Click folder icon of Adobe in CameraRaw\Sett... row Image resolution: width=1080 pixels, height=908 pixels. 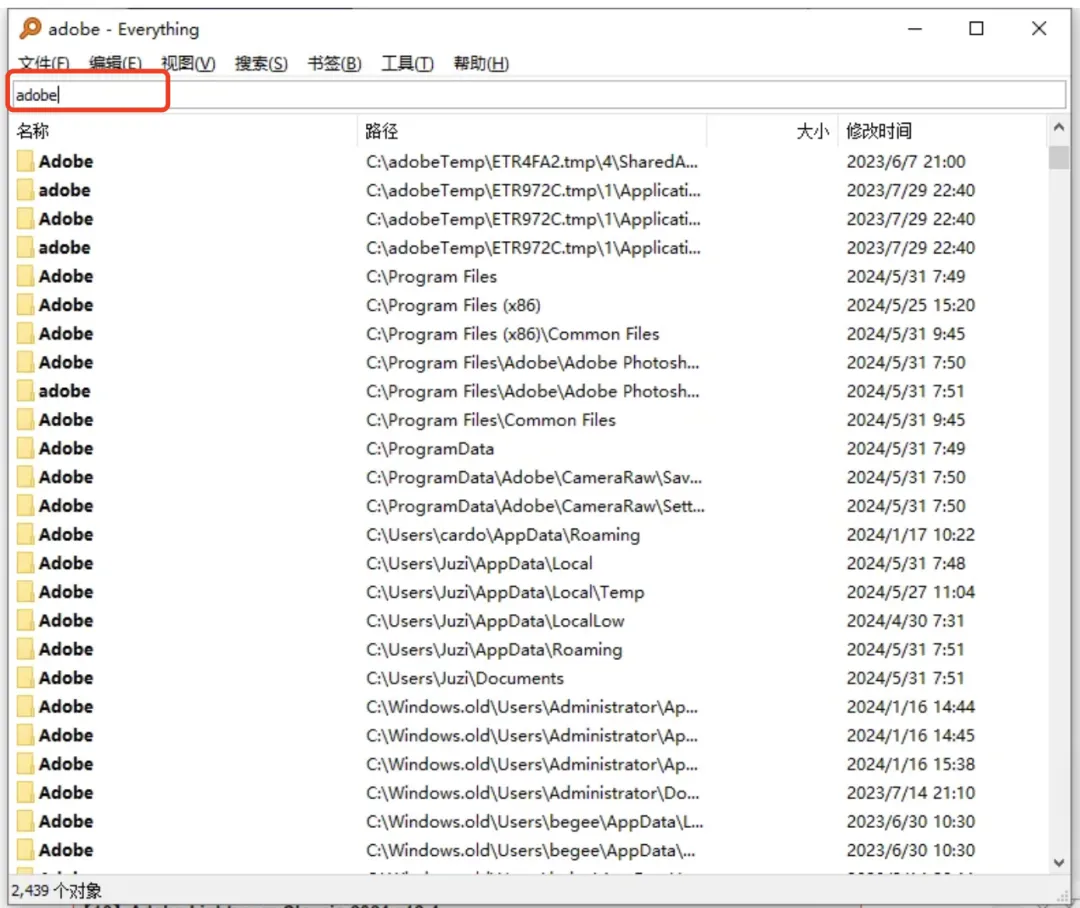point(25,506)
